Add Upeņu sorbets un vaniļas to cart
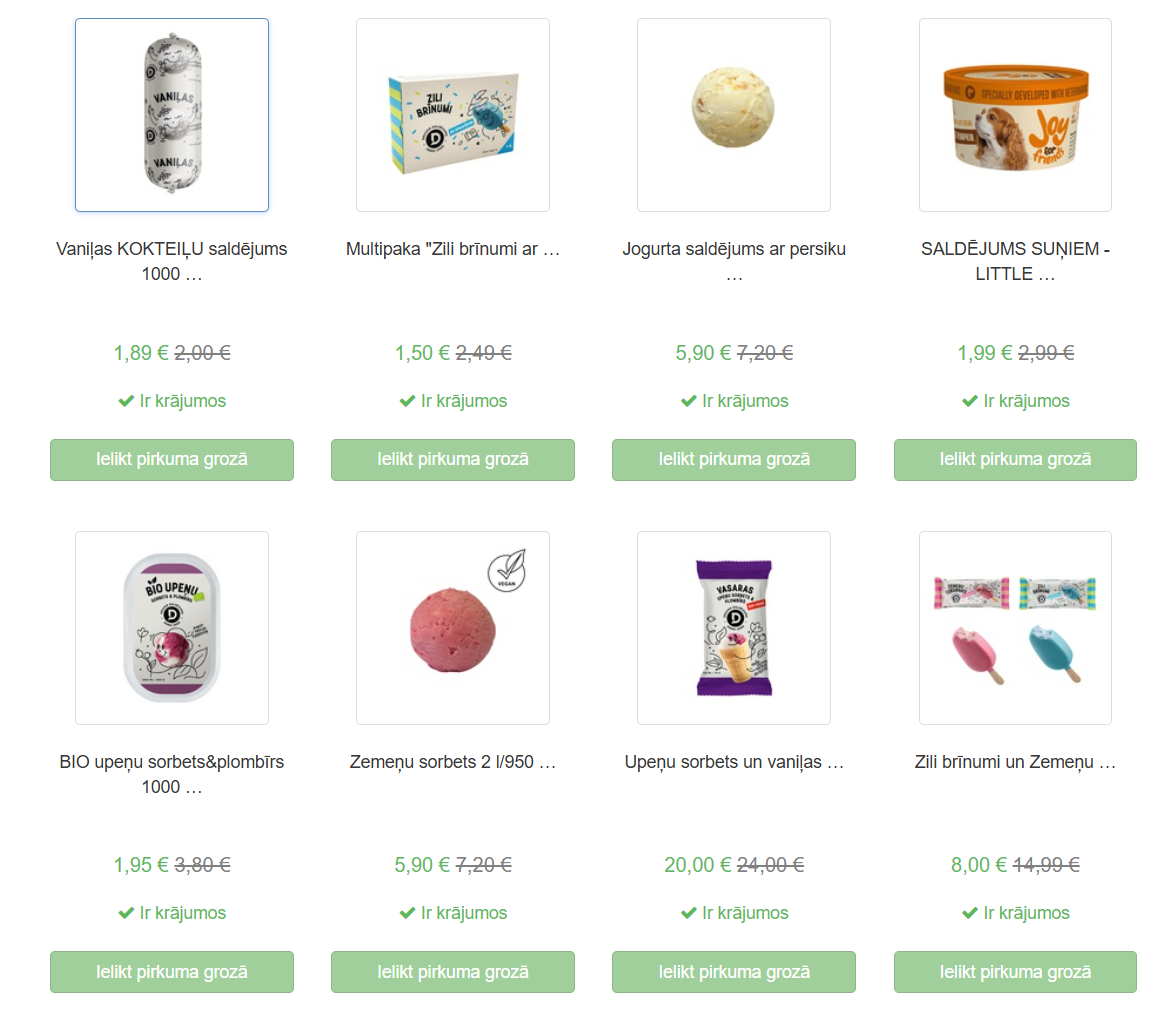1162x1021 pixels. [x=734, y=972]
